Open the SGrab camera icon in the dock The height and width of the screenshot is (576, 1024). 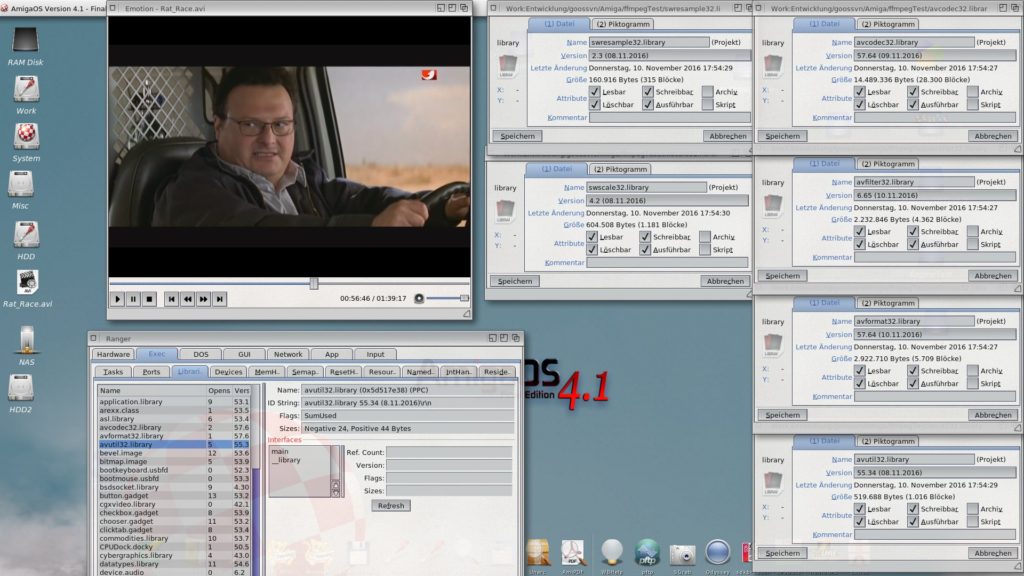682,554
